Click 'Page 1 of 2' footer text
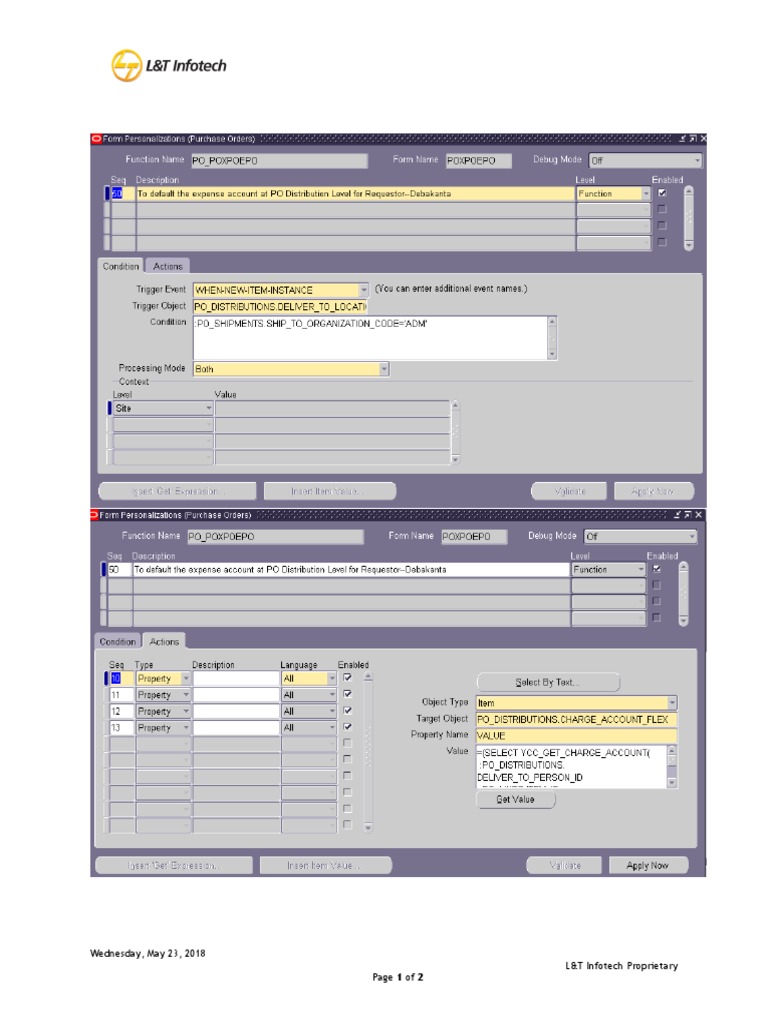 coord(398,977)
